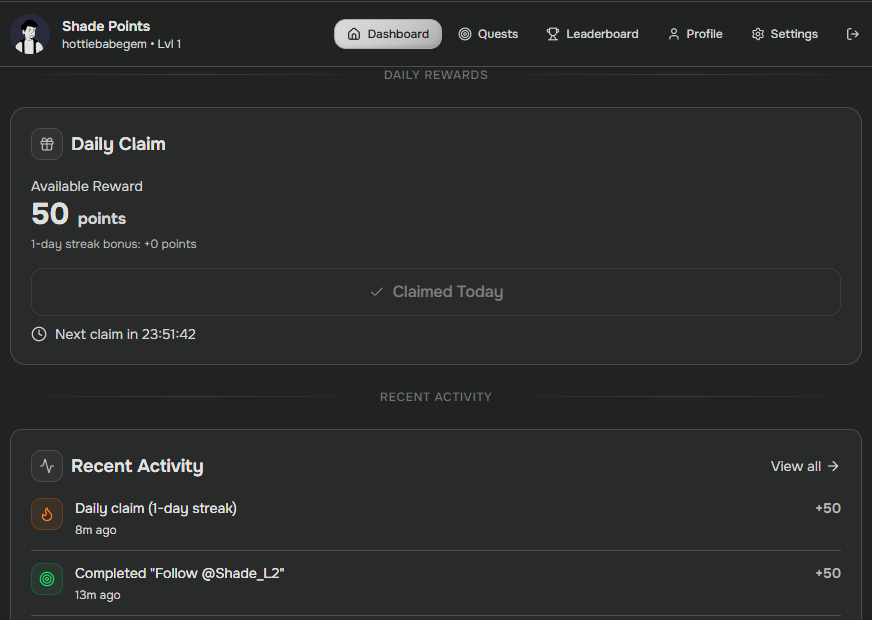The width and height of the screenshot is (872, 620).
Task: Click the '1-day streak bonus: +0 points' text
Action: [x=113, y=244]
